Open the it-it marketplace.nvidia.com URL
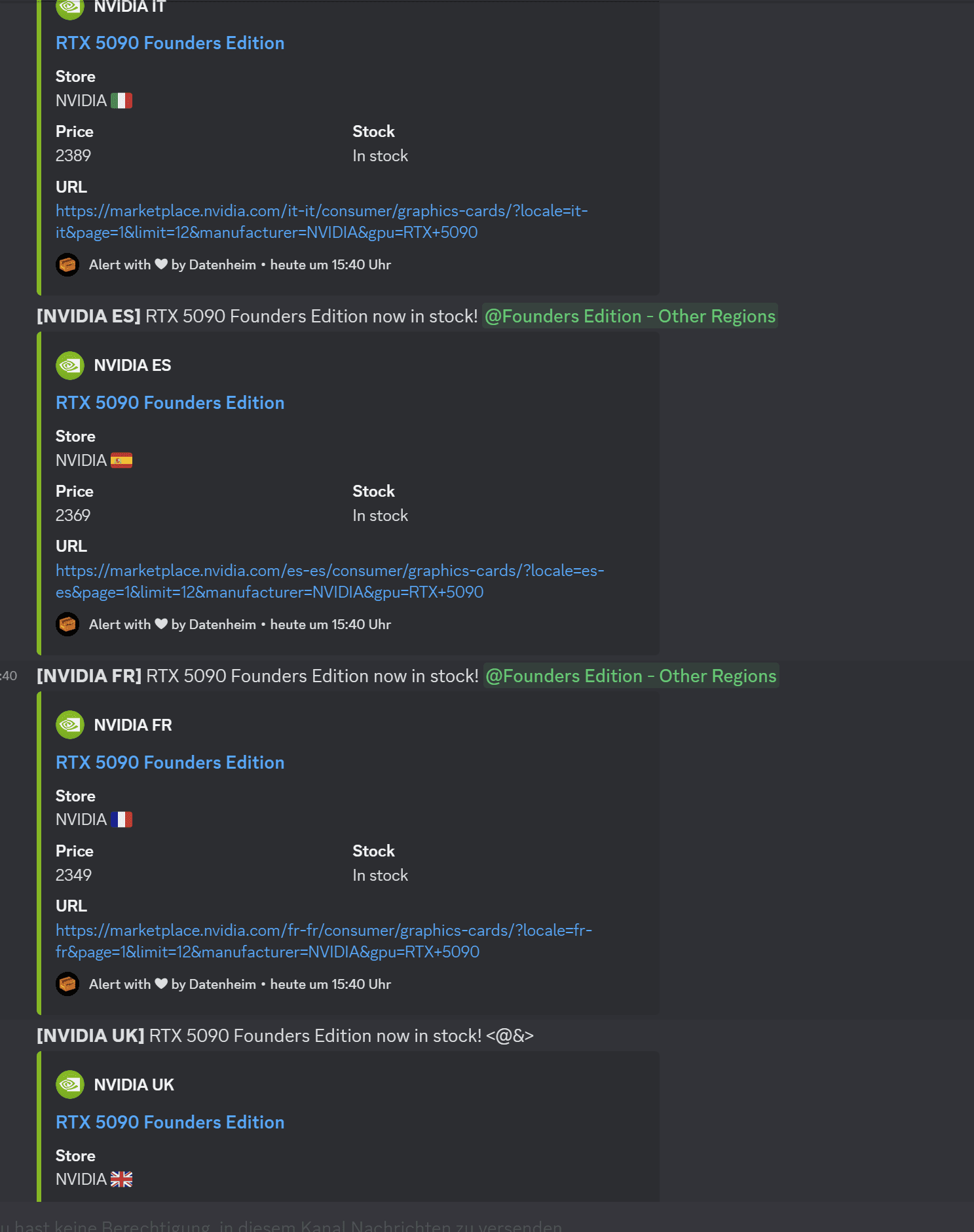Viewport: 974px width, 1232px height. click(322, 221)
